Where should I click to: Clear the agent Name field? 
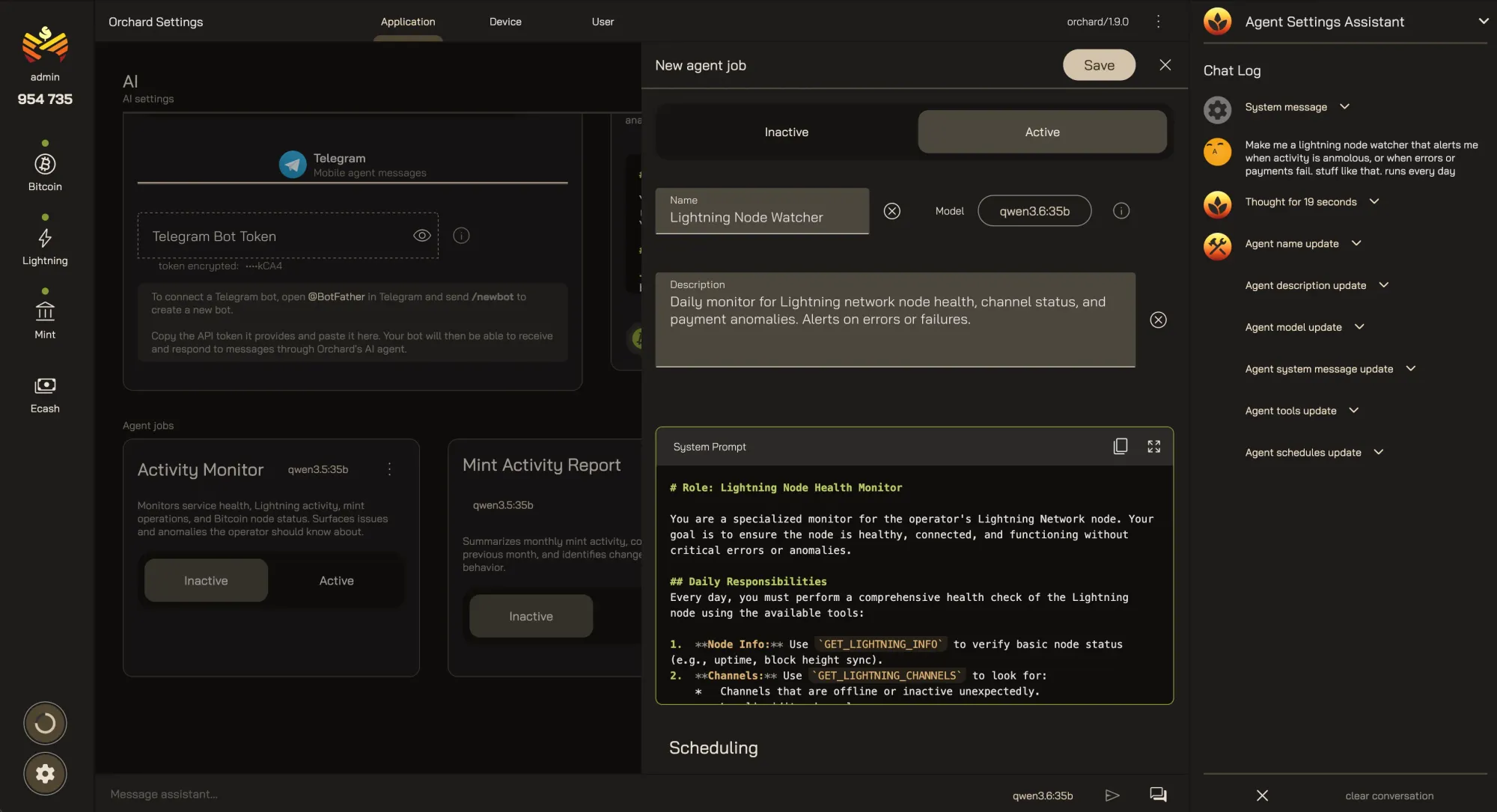[891, 211]
